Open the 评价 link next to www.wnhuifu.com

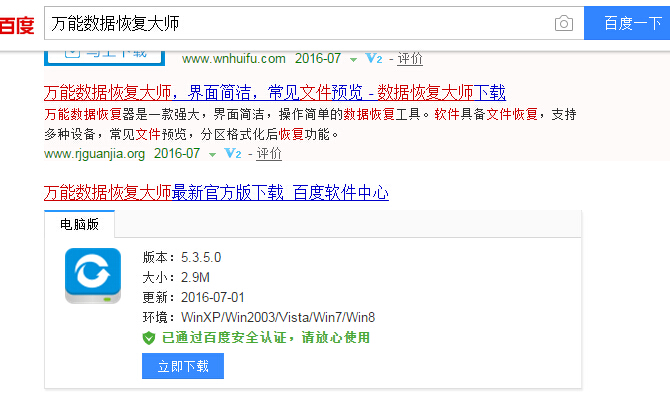[410, 59]
